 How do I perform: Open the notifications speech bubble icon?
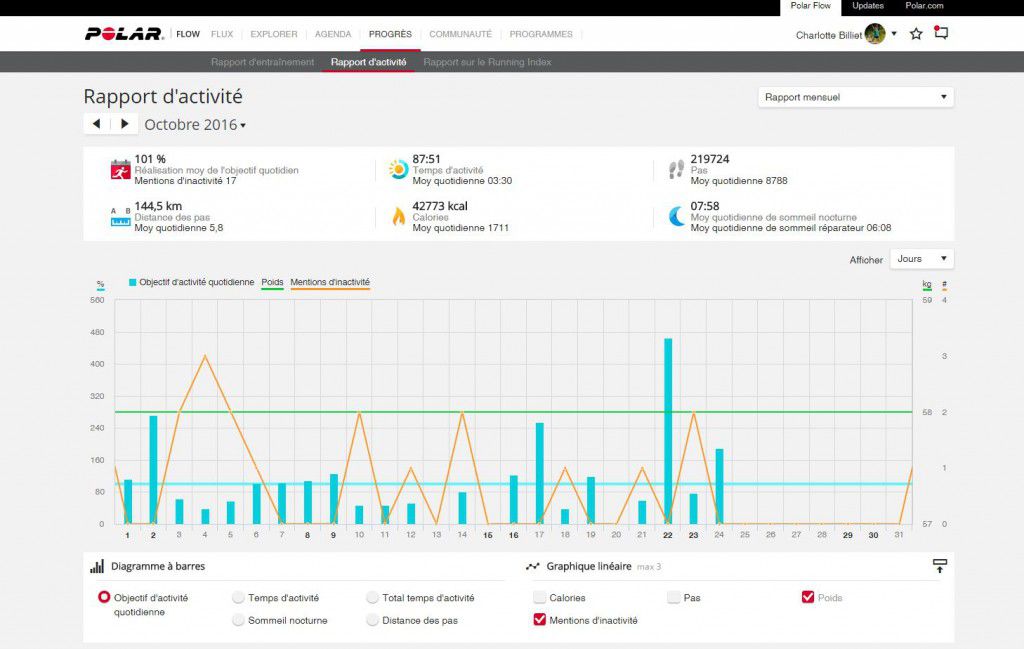click(941, 33)
